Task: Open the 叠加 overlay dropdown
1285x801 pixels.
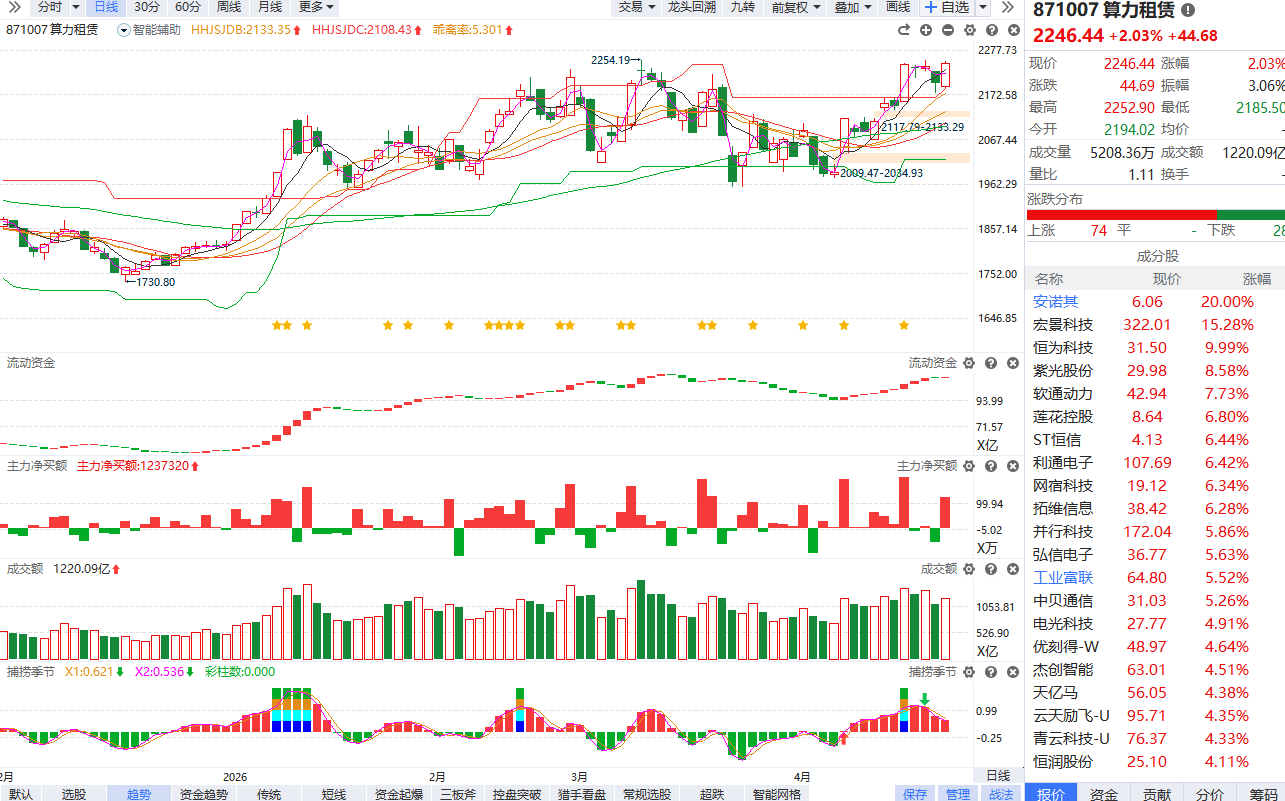Action: point(852,7)
